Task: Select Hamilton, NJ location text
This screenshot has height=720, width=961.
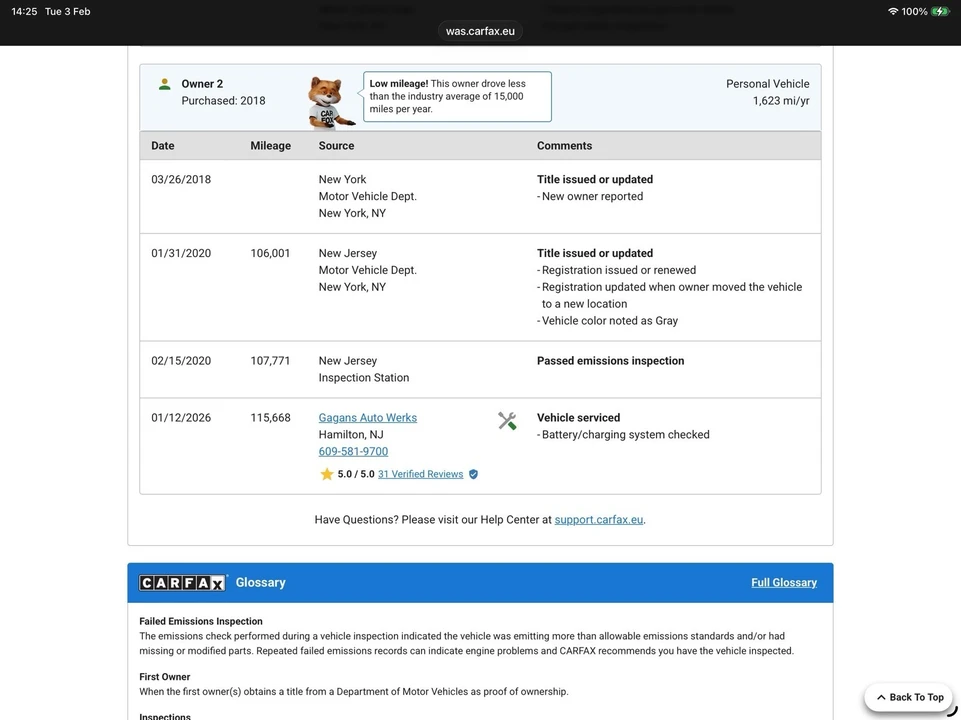Action: [x=351, y=434]
